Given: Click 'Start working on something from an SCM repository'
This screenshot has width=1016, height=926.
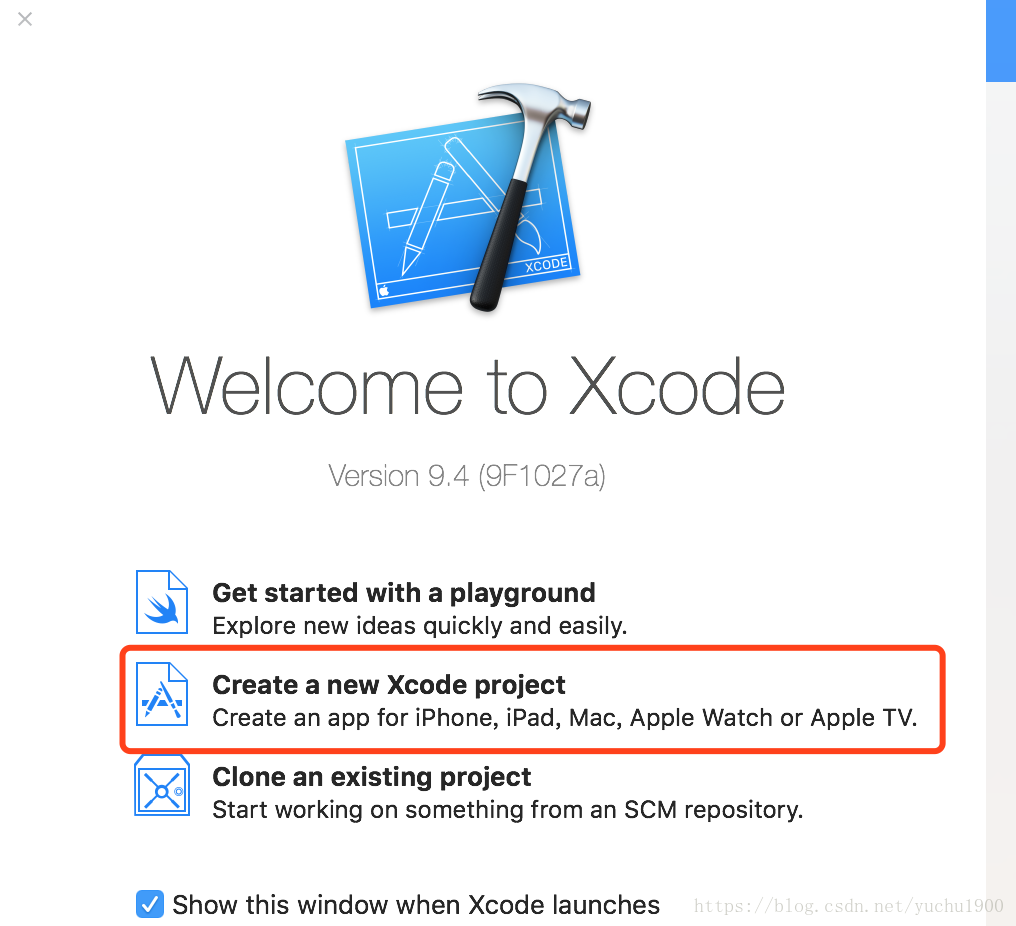Looking at the screenshot, I should (x=507, y=810).
